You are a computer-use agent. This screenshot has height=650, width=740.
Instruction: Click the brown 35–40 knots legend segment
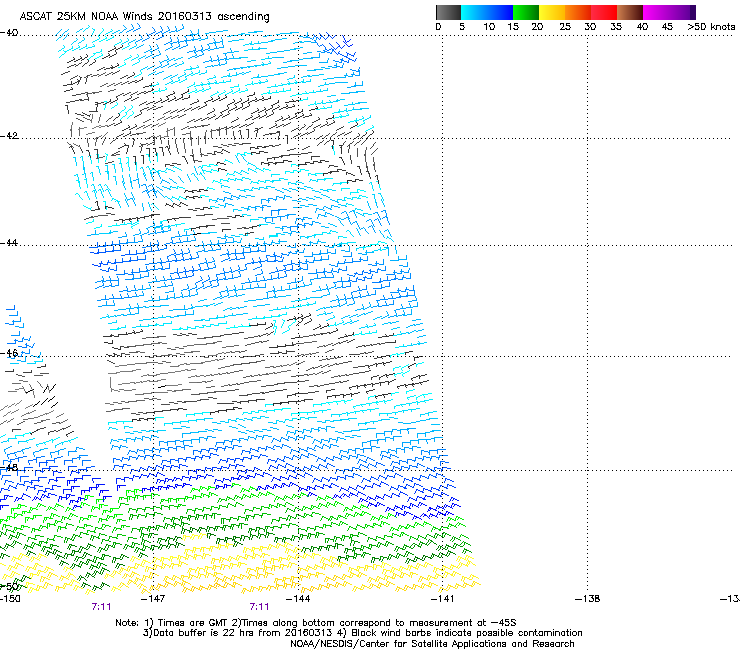tap(630, 12)
